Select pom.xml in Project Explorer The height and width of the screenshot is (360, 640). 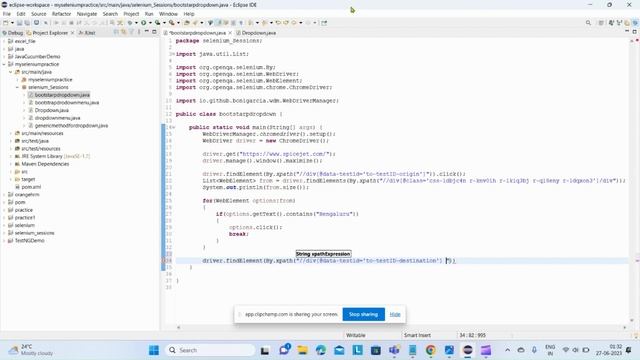[x=31, y=187]
